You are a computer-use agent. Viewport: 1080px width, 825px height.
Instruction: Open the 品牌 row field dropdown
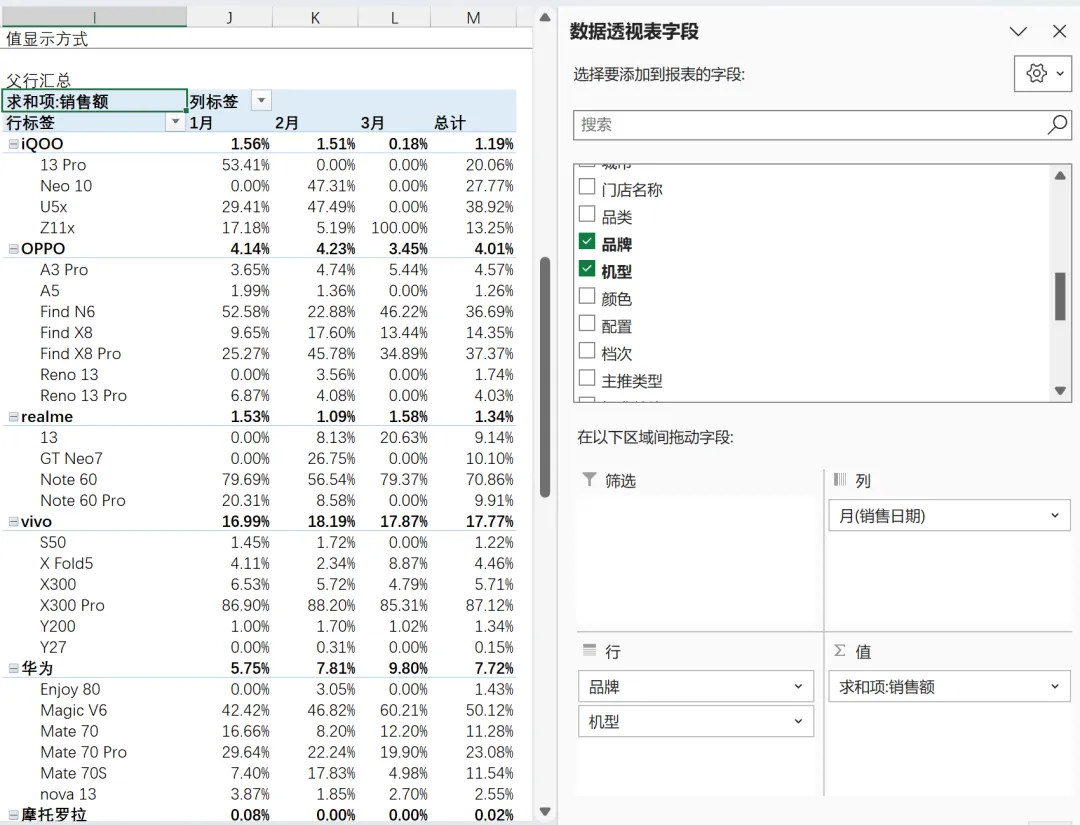tap(798, 687)
